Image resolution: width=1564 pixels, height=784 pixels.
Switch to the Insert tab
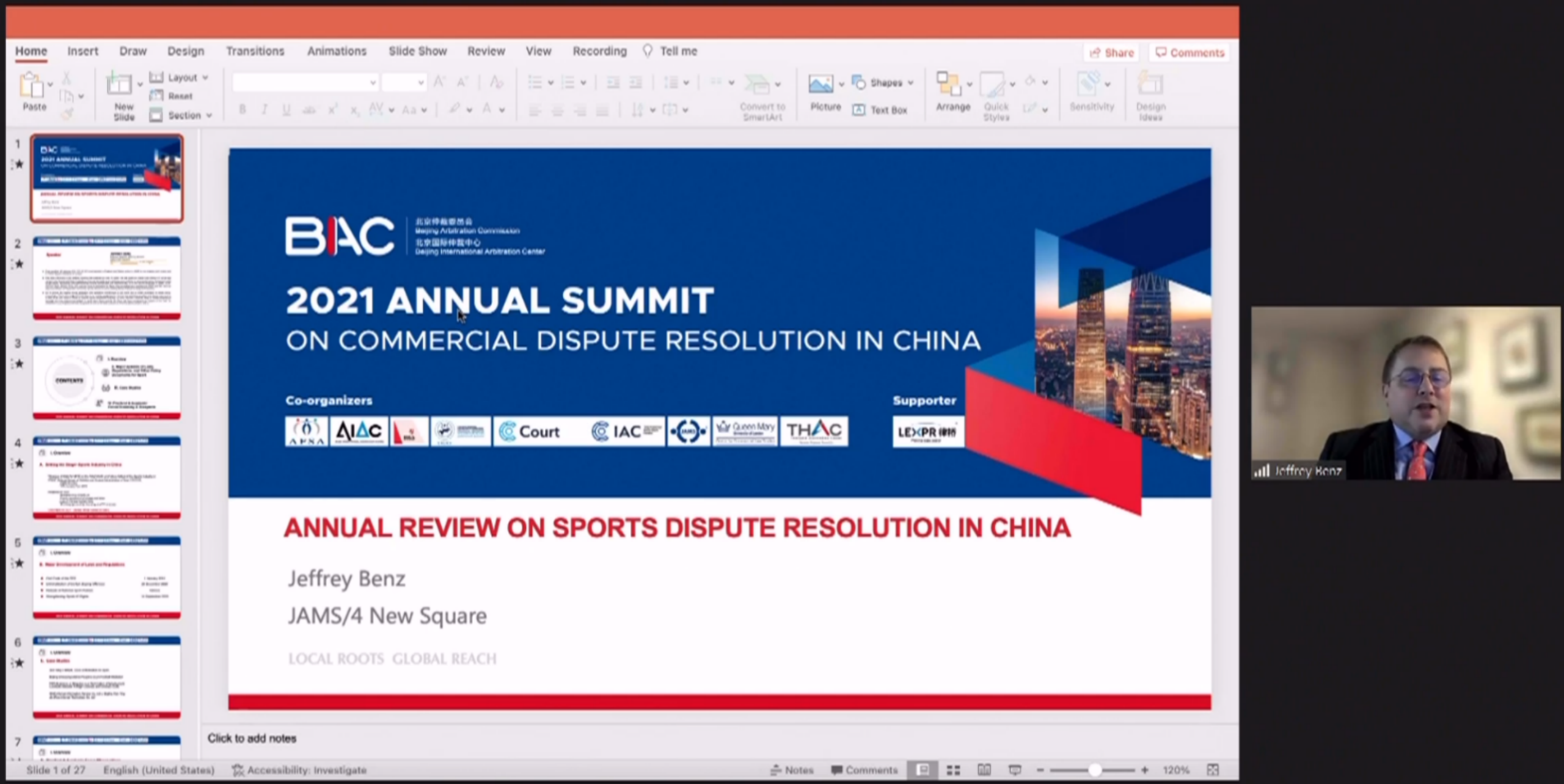click(x=82, y=51)
